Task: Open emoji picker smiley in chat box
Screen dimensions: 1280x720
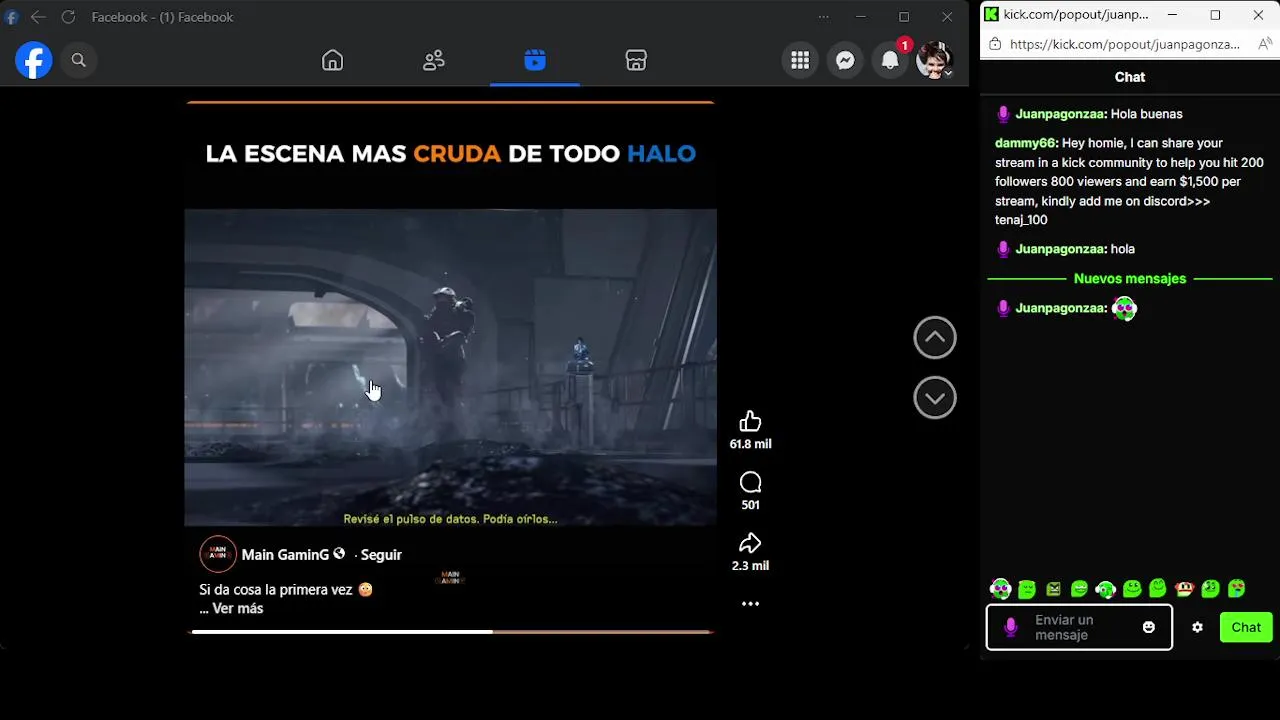Action: tap(1149, 628)
